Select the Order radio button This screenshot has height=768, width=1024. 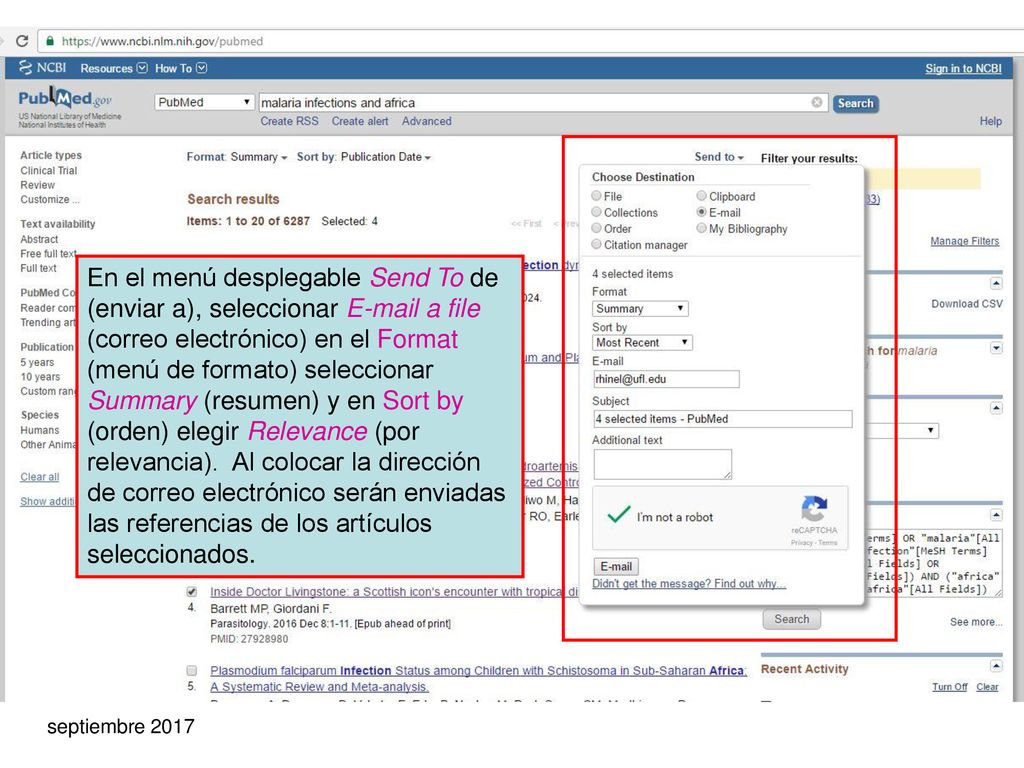coord(596,228)
